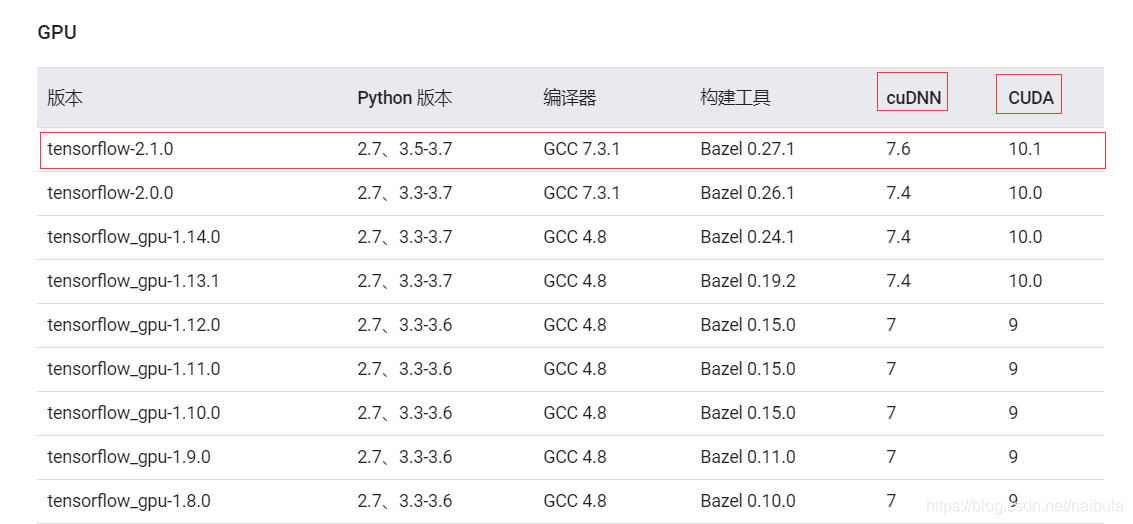Click the CUDA column header
Viewport: 1133px width, 524px height.
[1031, 99]
